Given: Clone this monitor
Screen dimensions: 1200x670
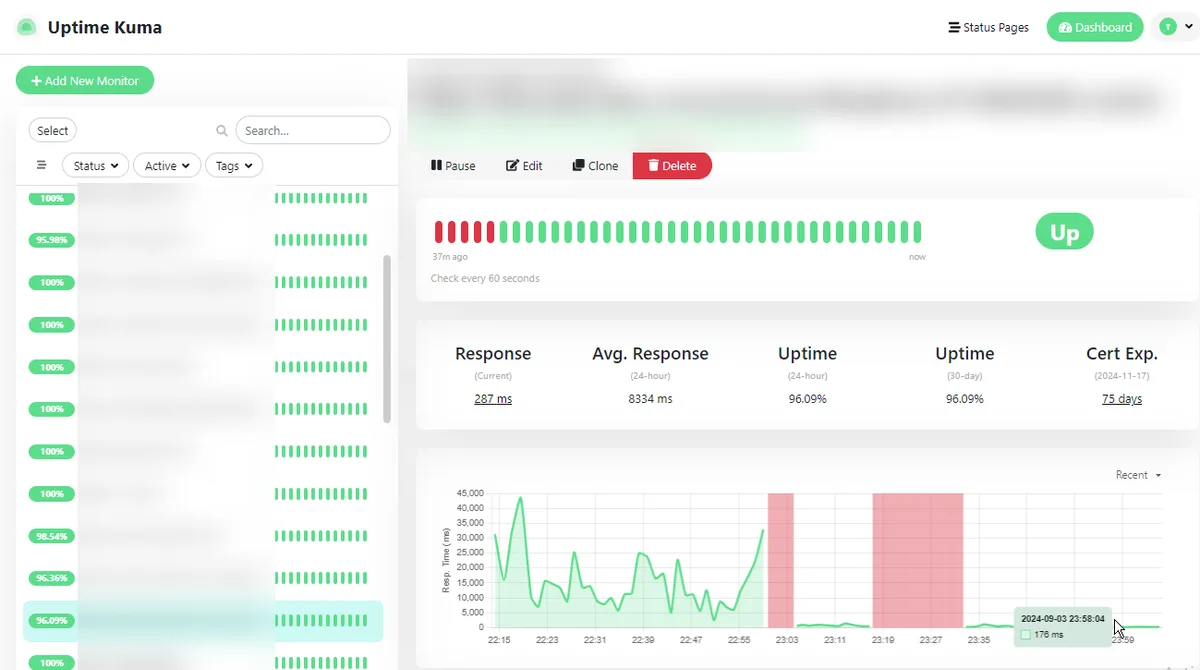Looking at the screenshot, I should coord(595,166).
